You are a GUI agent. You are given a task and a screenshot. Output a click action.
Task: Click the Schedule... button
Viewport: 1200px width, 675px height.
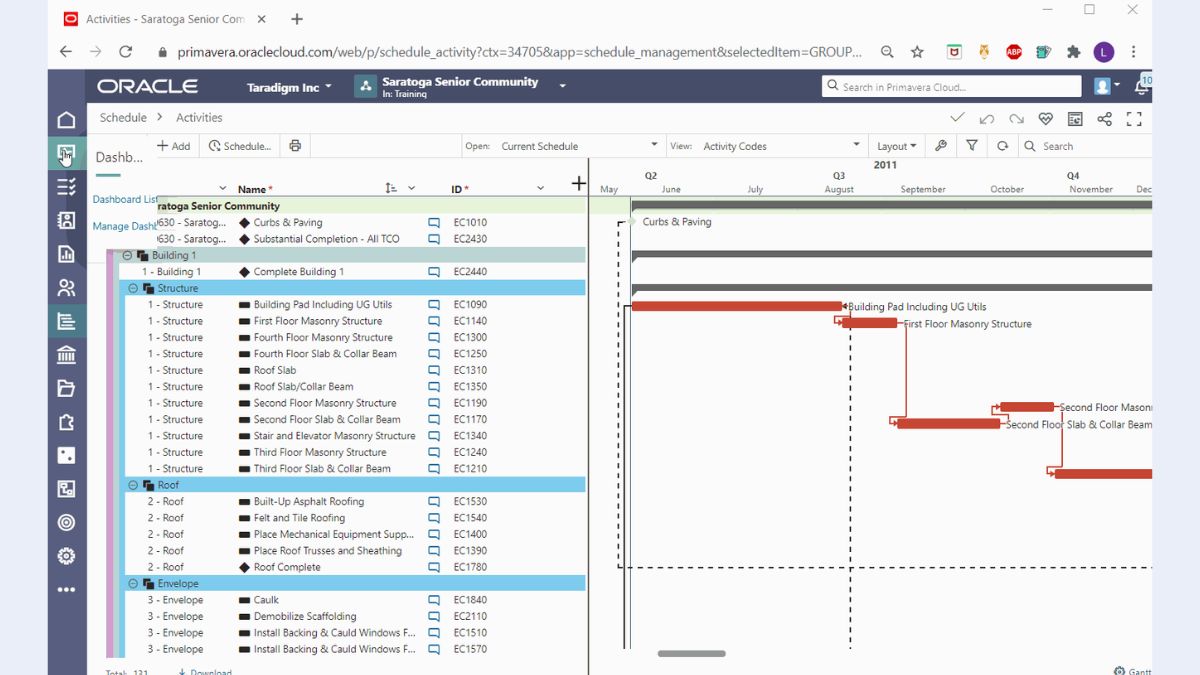[x=240, y=146]
